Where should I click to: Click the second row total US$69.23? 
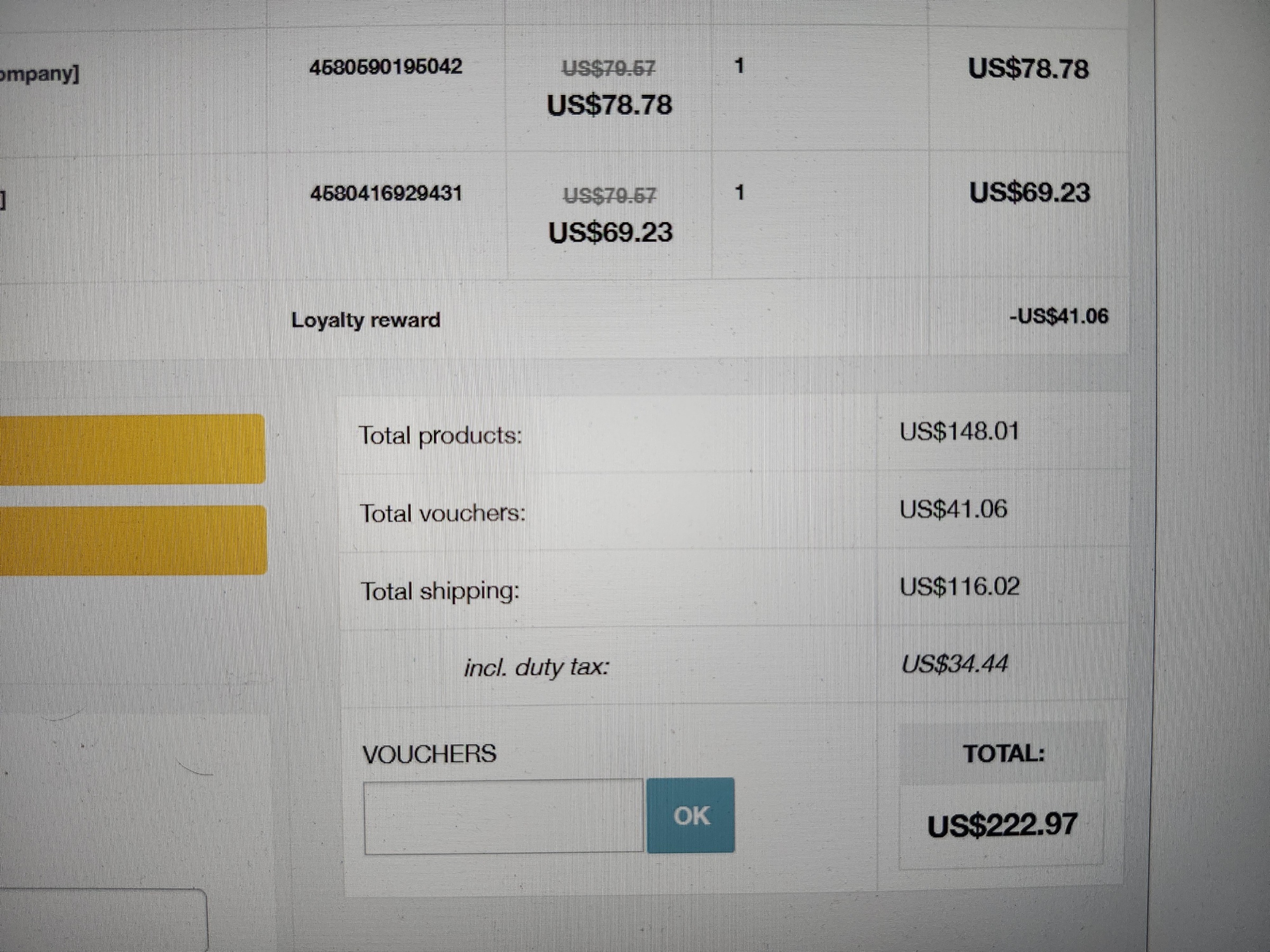tap(1029, 193)
